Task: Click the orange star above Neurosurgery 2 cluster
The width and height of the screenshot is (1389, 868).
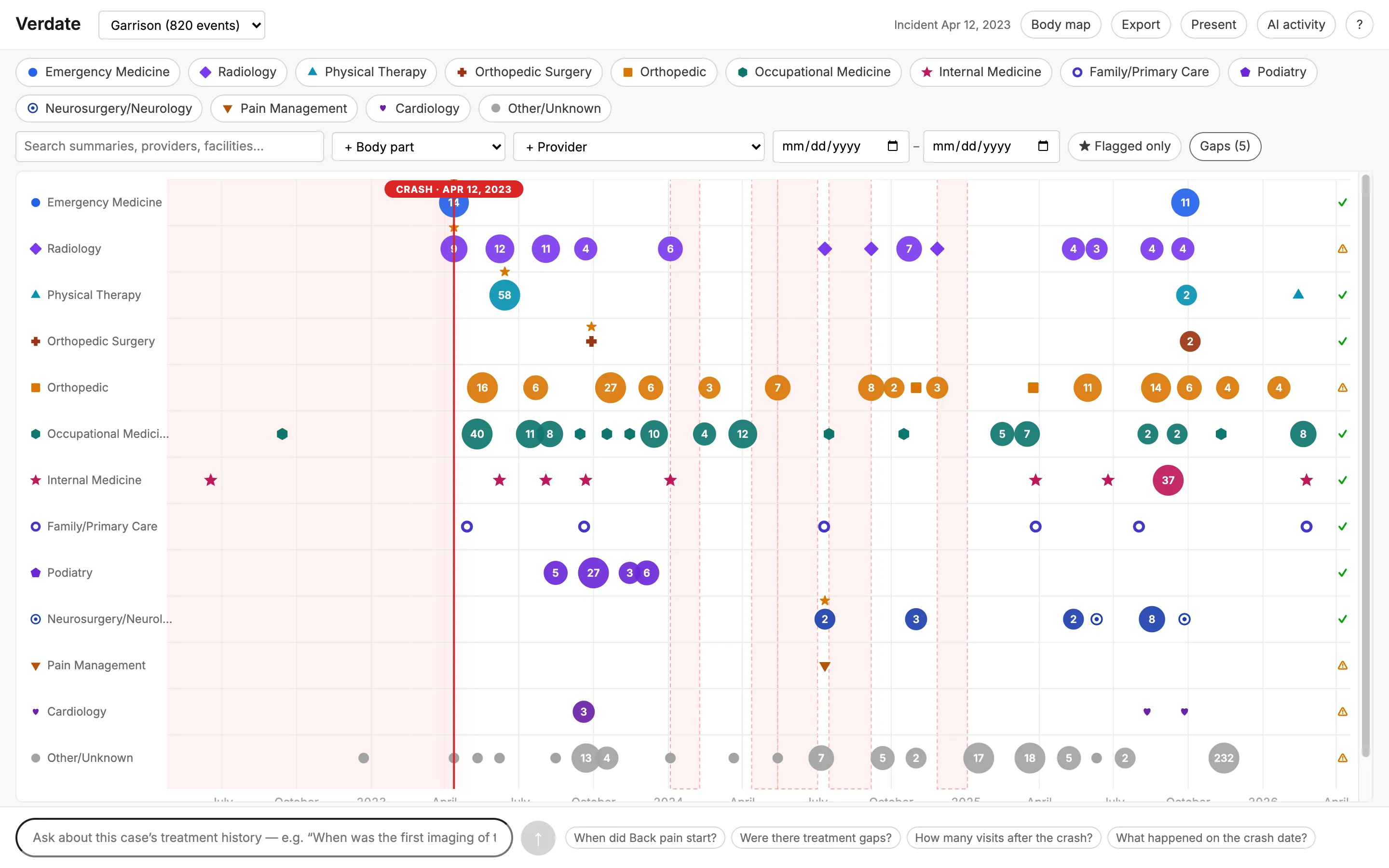Action: pyautogui.click(x=824, y=600)
